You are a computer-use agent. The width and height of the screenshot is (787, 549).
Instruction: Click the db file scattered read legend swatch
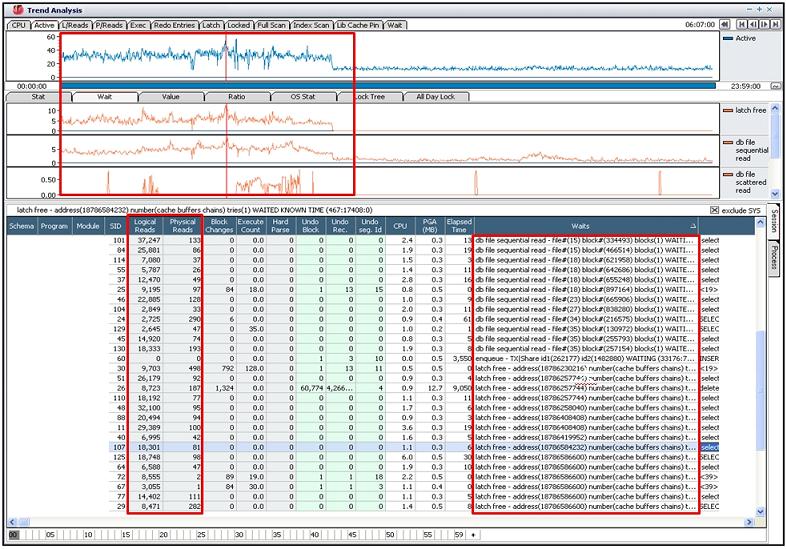click(x=728, y=175)
